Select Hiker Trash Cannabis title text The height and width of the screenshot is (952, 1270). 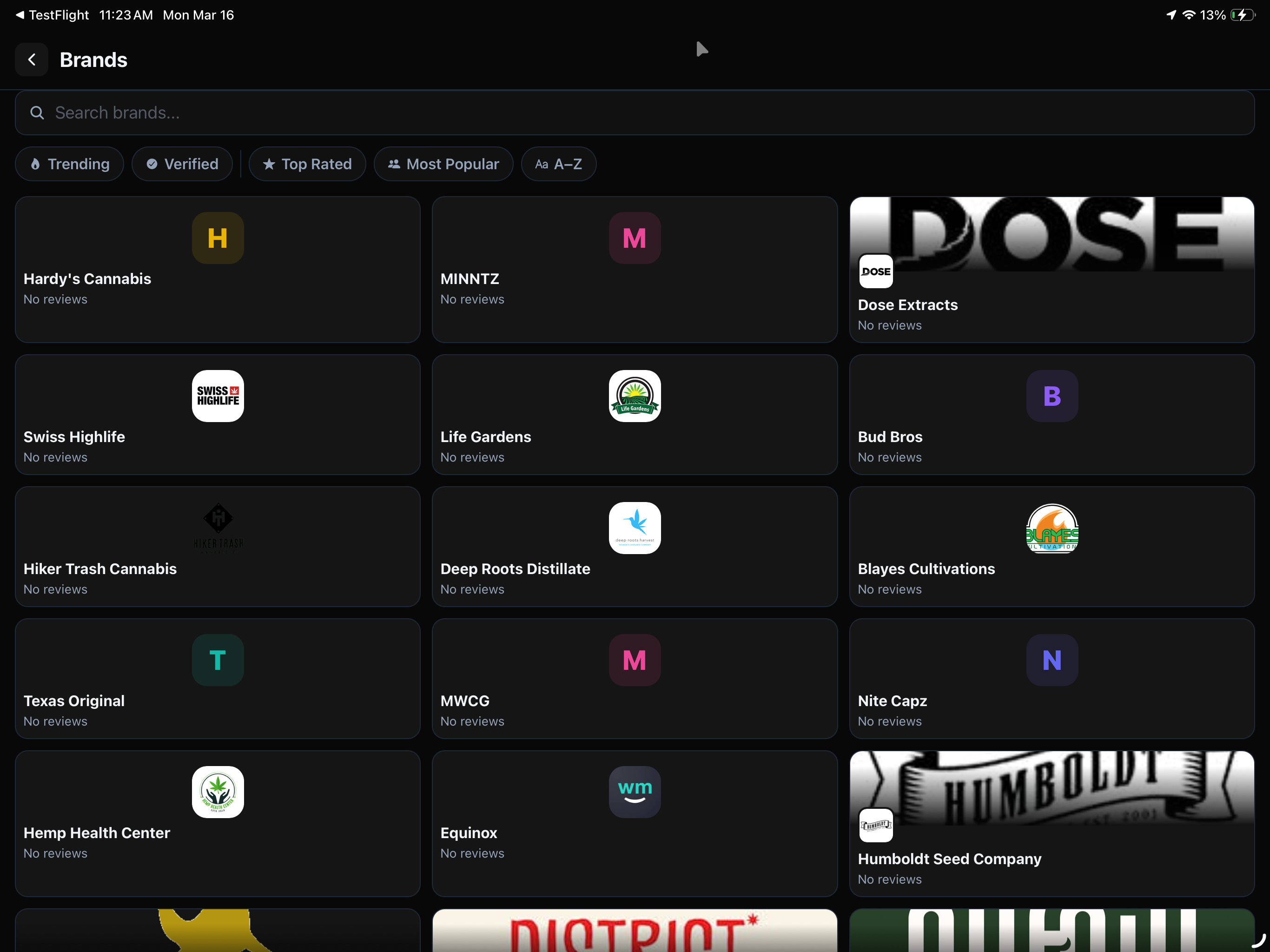(100, 569)
